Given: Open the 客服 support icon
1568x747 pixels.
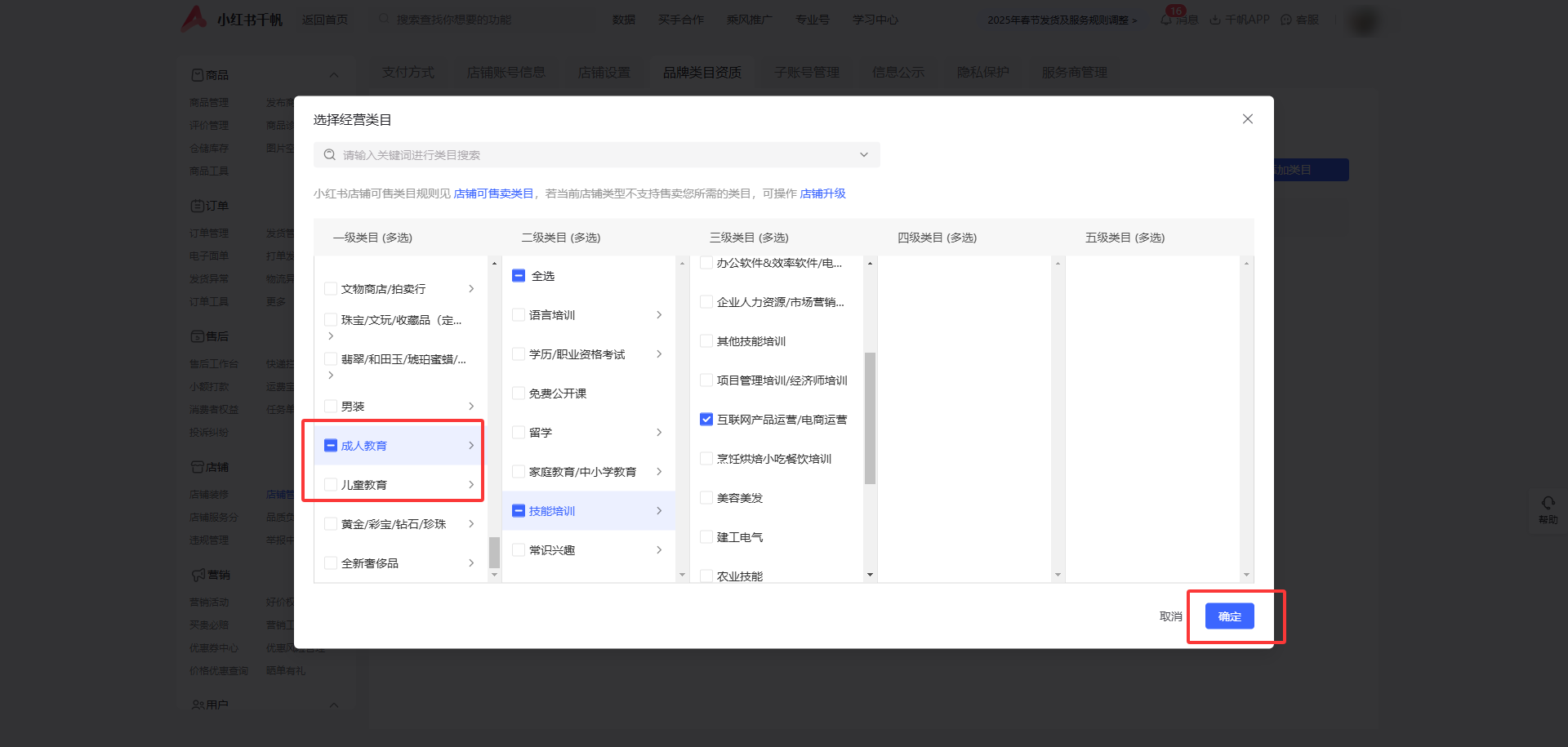Looking at the screenshot, I should (x=1286, y=20).
